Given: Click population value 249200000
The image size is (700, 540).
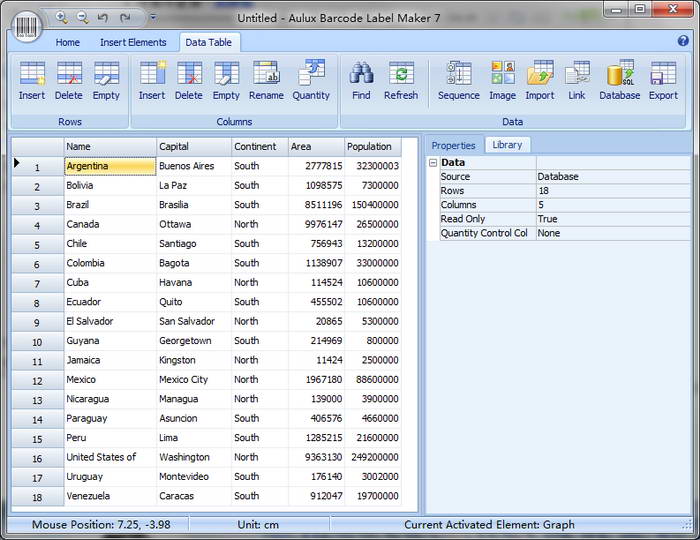Looking at the screenshot, I should point(373,457).
